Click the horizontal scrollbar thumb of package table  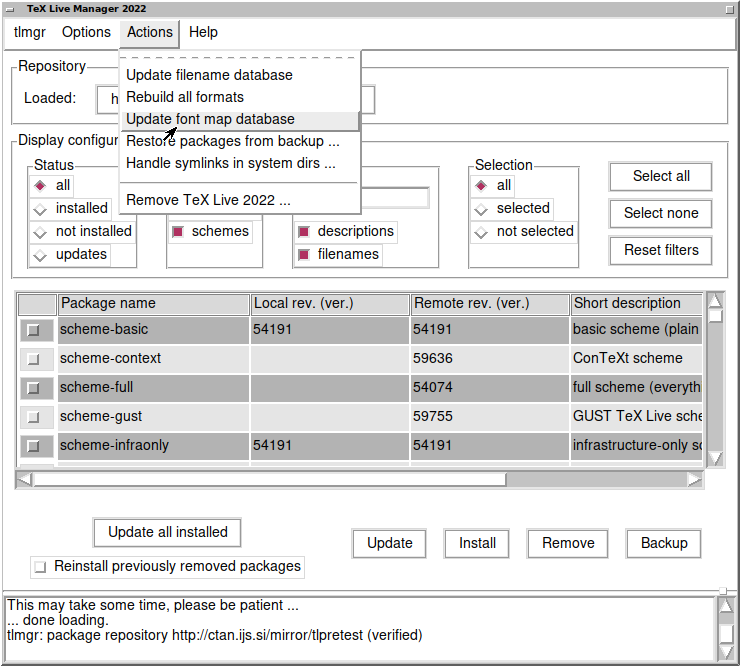(x=270, y=480)
